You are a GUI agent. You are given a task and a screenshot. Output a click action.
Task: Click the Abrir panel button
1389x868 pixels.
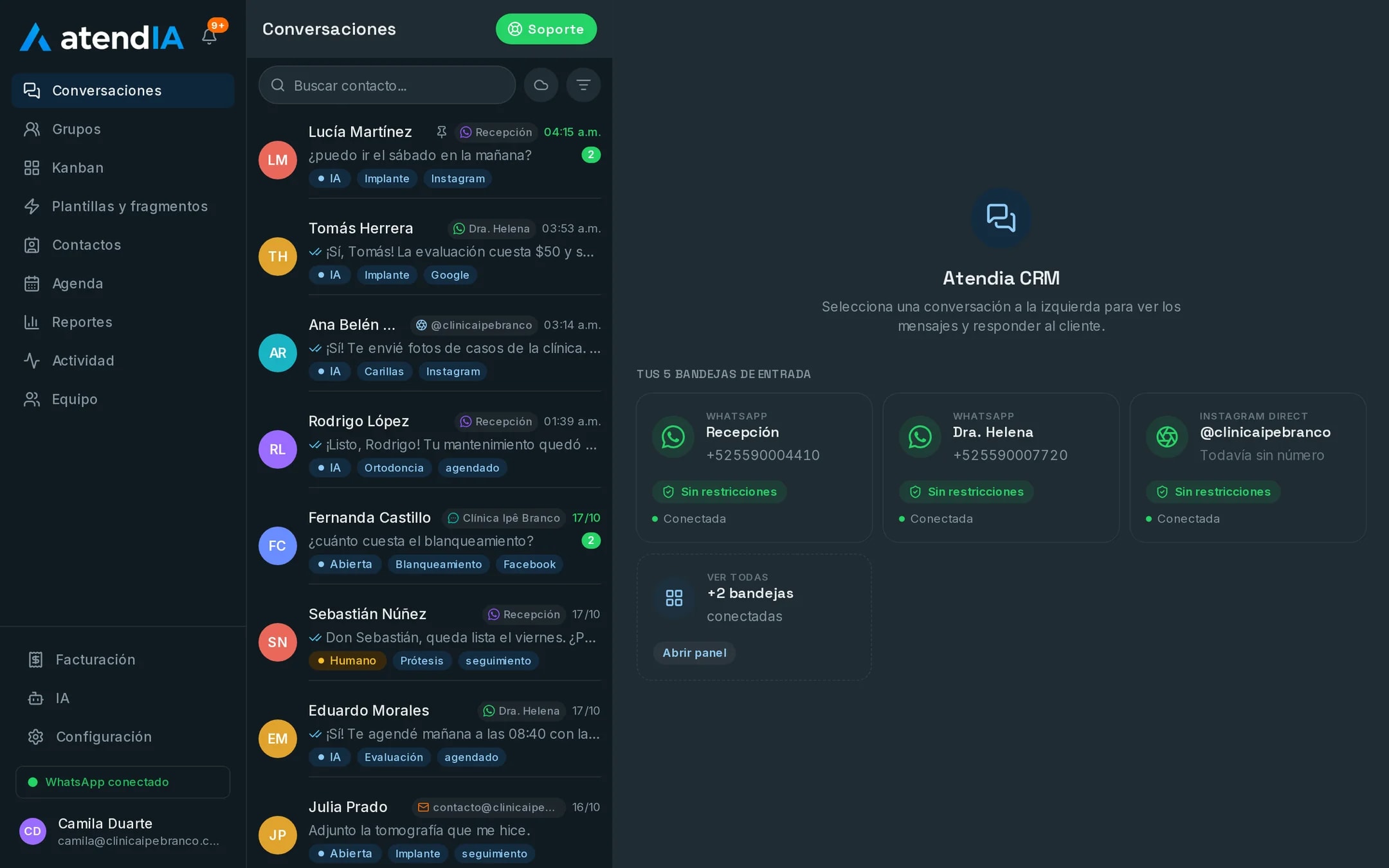(x=694, y=653)
